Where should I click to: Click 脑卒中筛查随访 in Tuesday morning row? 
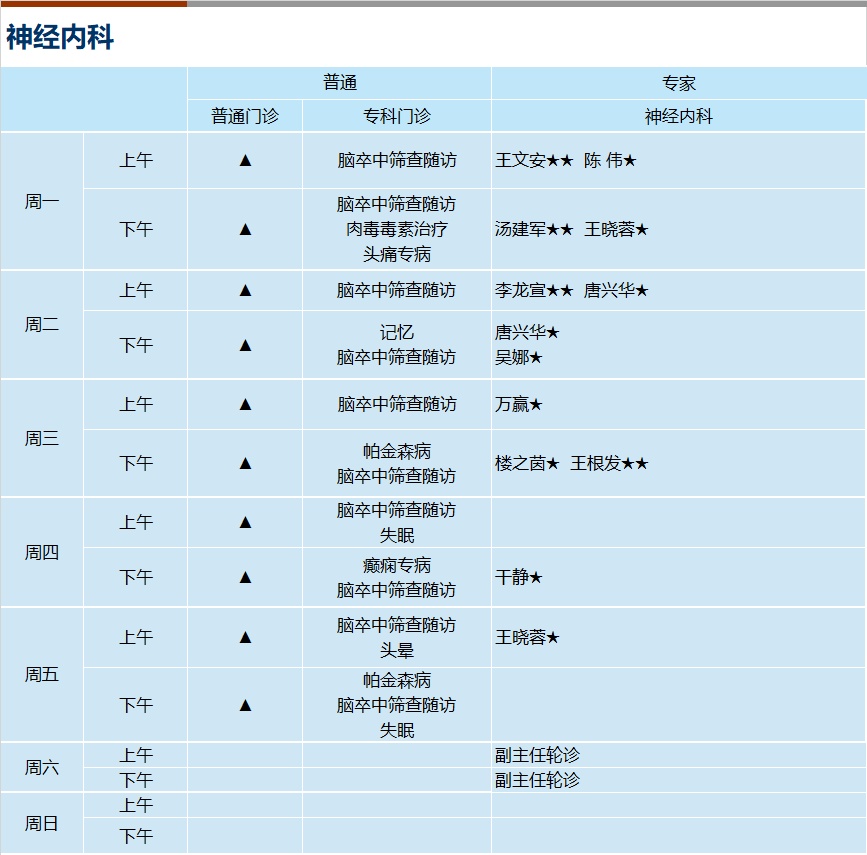pos(396,290)
